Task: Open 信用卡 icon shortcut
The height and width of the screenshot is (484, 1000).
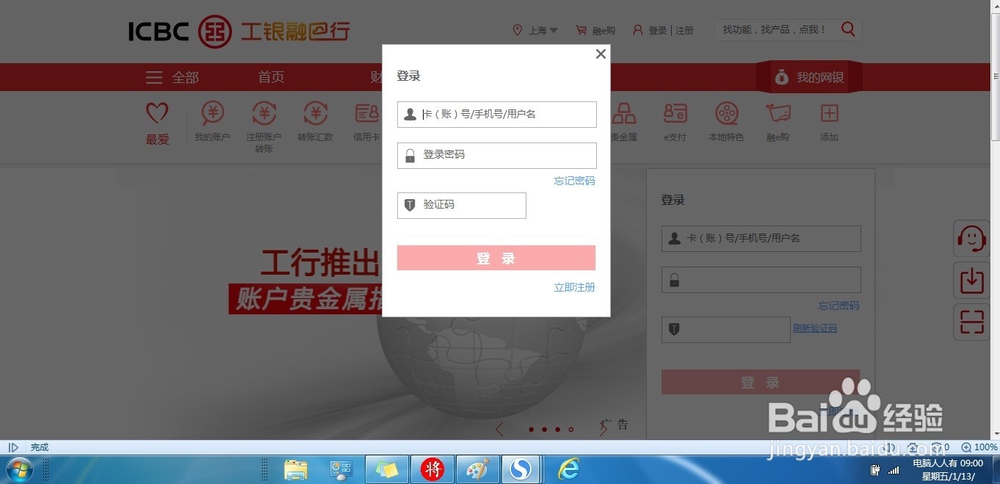Action: 367,121
